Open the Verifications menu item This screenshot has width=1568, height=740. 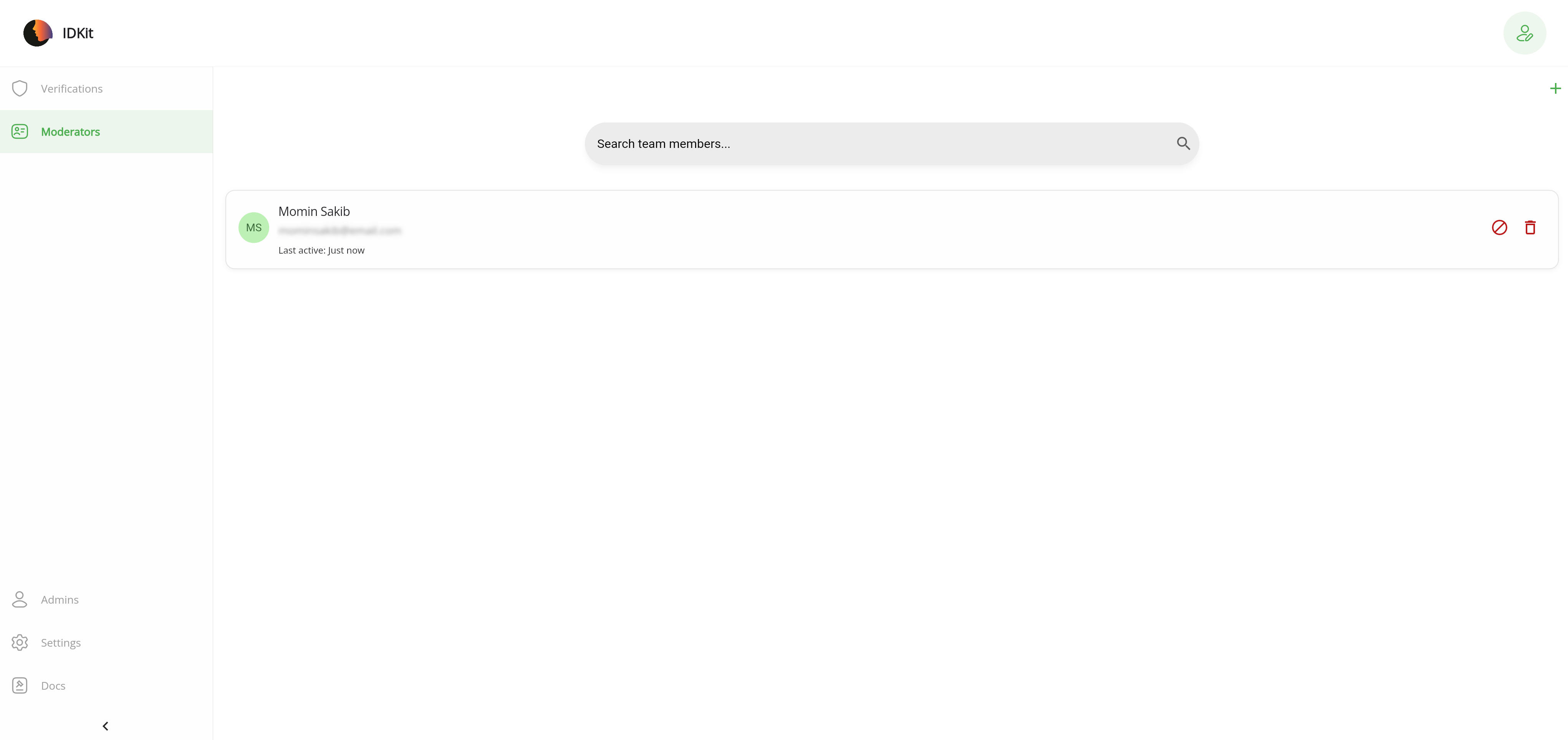[x=72, y=89]
